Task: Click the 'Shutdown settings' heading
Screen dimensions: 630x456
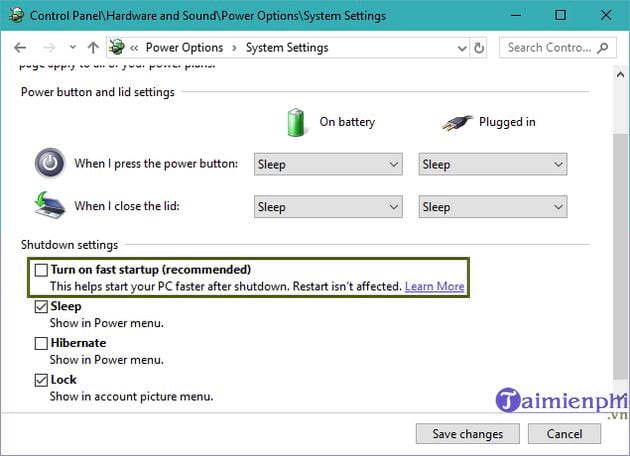Action: pyautogui.click(x=70, y=245)
